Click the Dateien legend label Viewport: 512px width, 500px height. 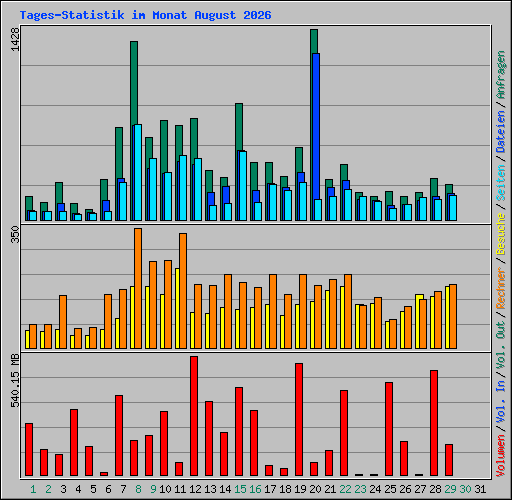pos(501,131)
